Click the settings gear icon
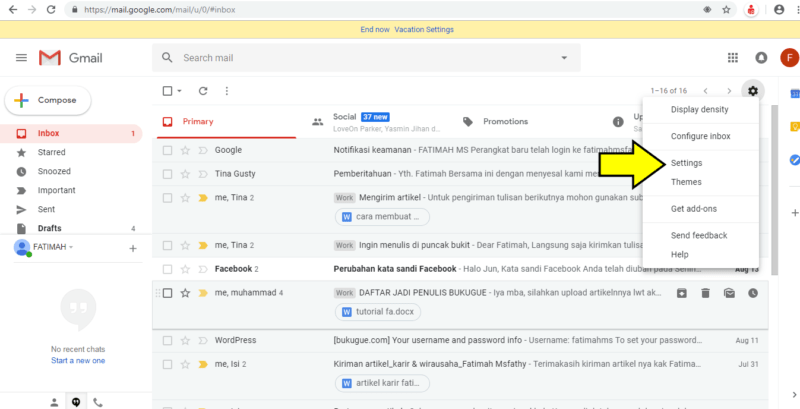Screen dimensions: 800x409 pos(753,91)
